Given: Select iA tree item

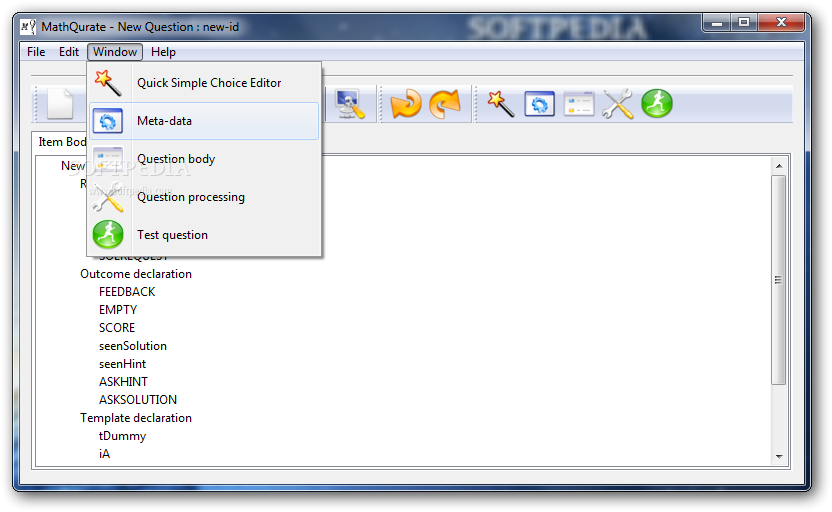Looking at the screenshot, I should 104,454.
